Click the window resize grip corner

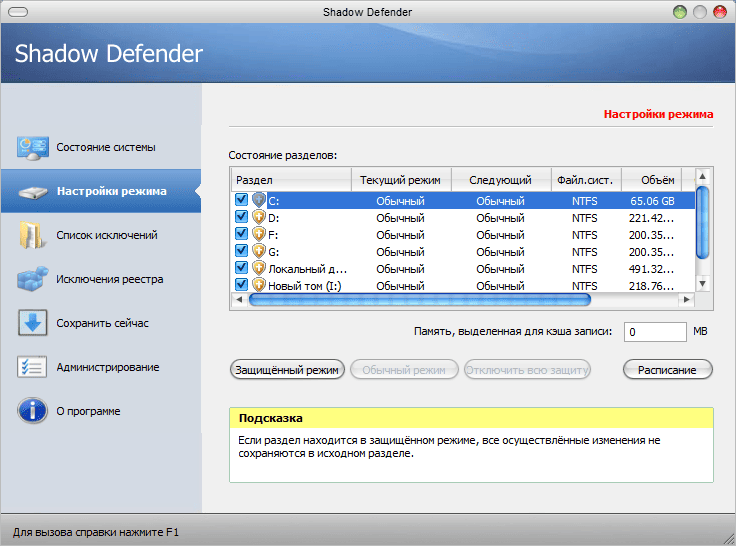[729, 539]
